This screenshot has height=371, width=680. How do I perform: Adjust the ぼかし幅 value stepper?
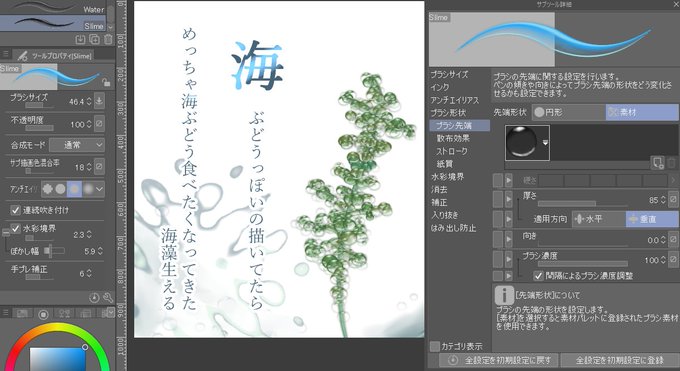[x=100, y=251]
